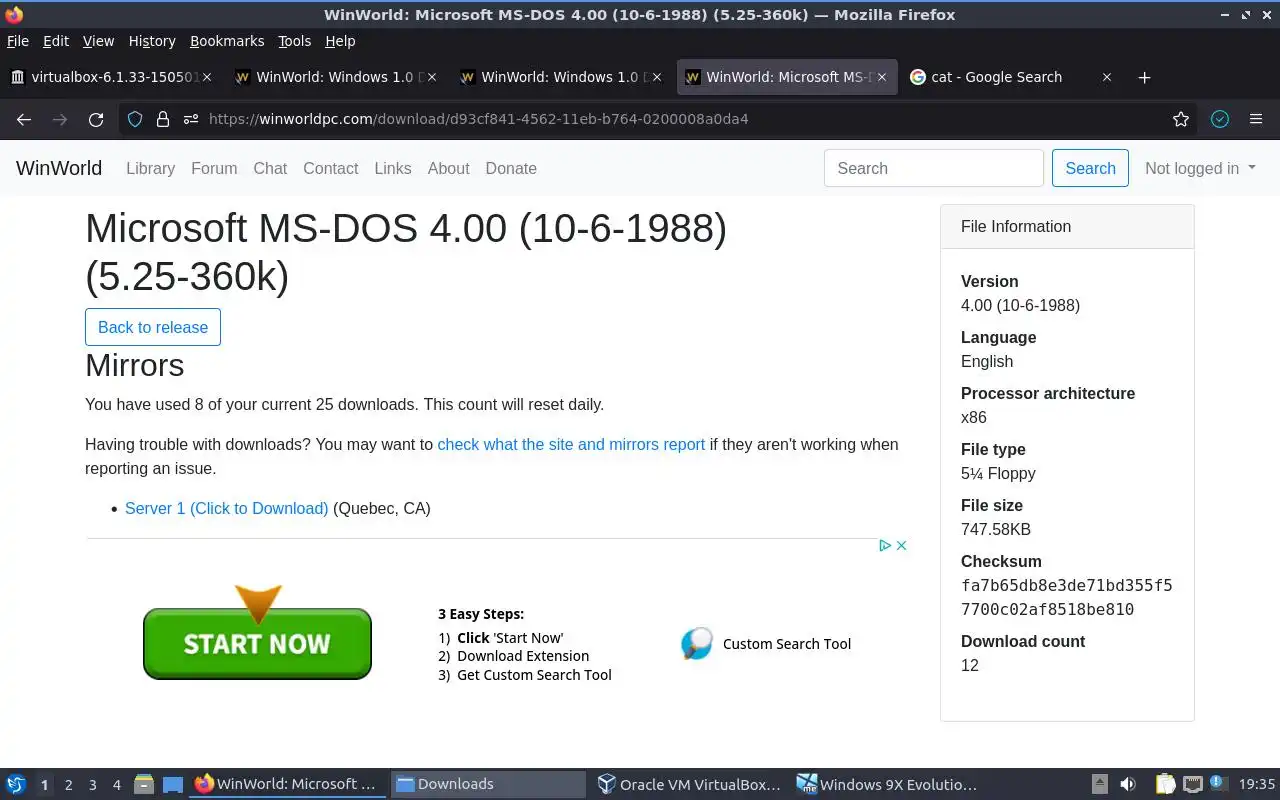Open the Donate page
1280x800 pixels.
(511, 168)
